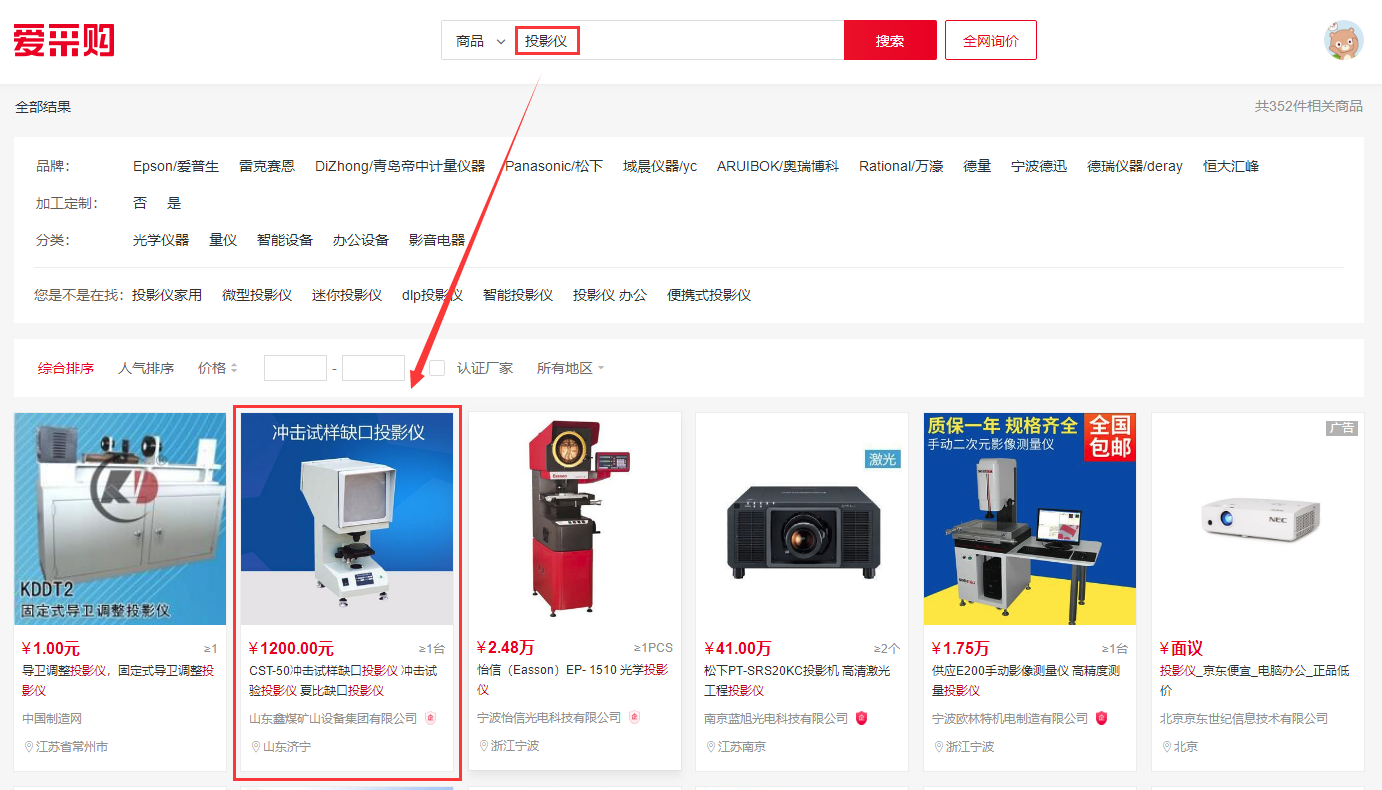1382x790 pixels.
Task: Choose brand 恒大汇峰
Action: 1231,166
